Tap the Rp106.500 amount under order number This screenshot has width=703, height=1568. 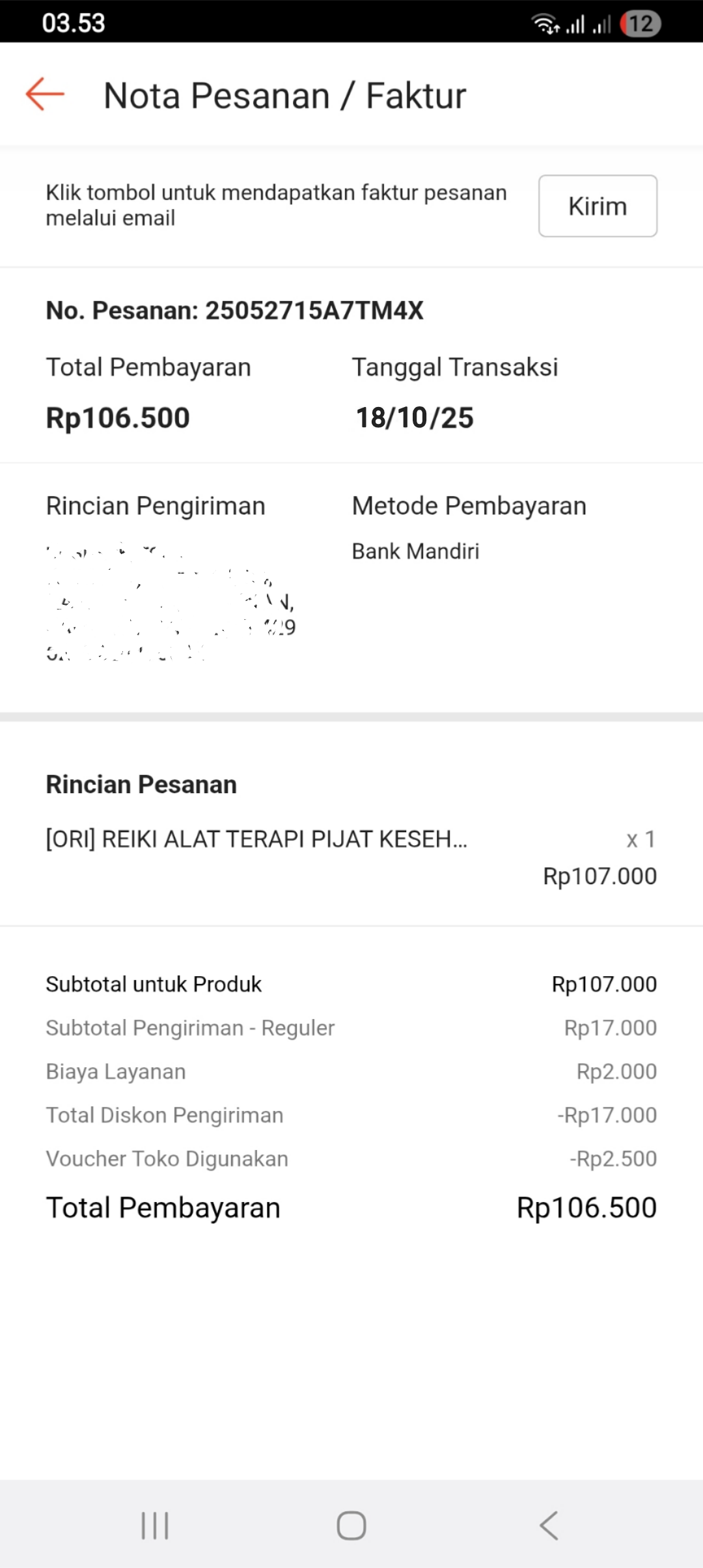(x=118, y=418)
